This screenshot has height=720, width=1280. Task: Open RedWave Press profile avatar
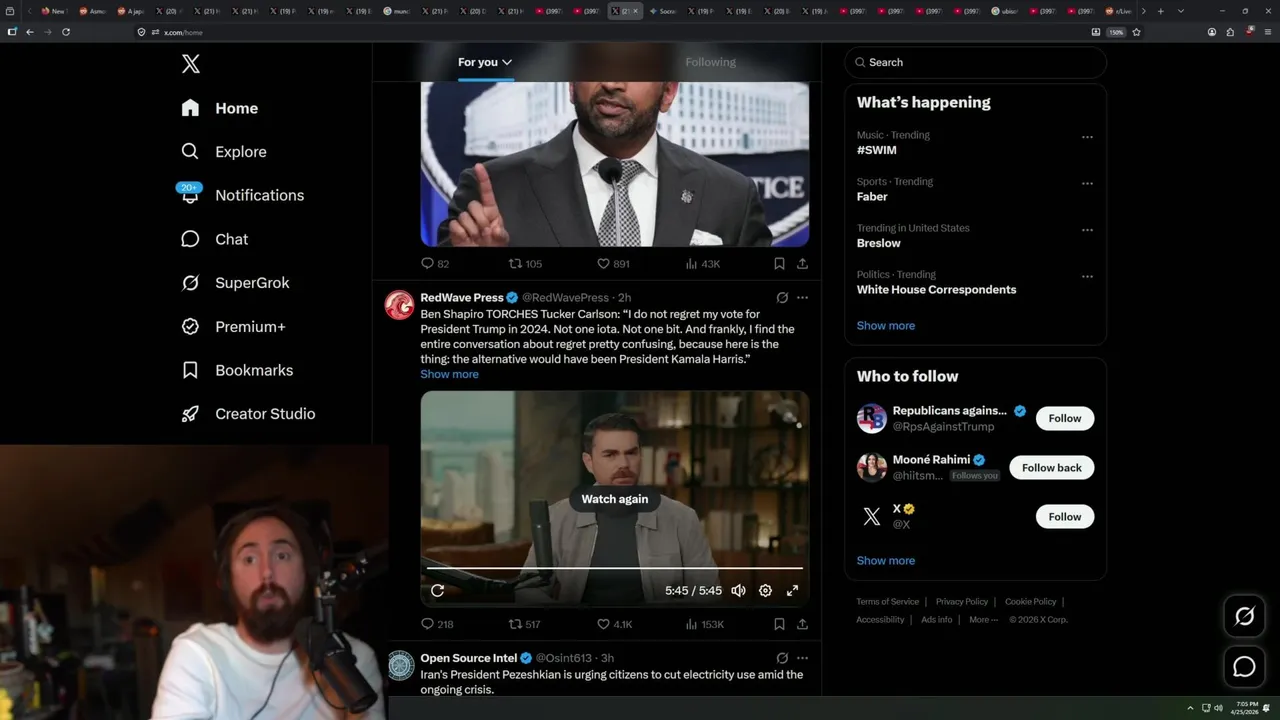pyautogui.click(x=400, y=305)
